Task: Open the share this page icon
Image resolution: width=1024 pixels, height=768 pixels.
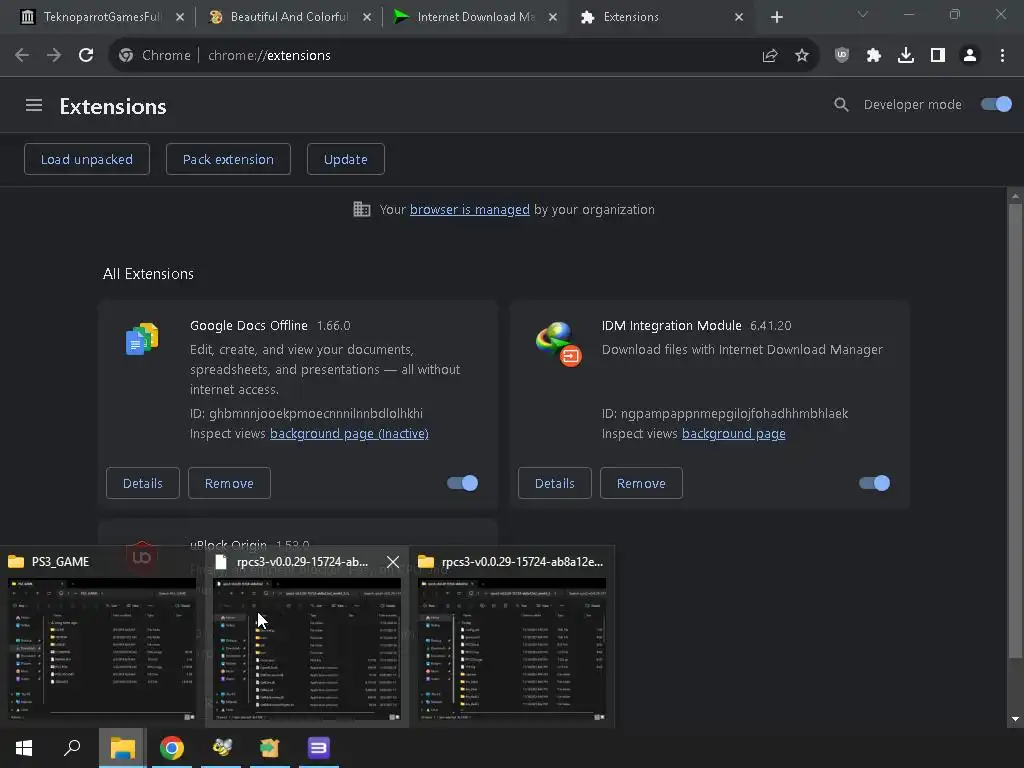Action: pyautogui.click(x=770, y=56)
